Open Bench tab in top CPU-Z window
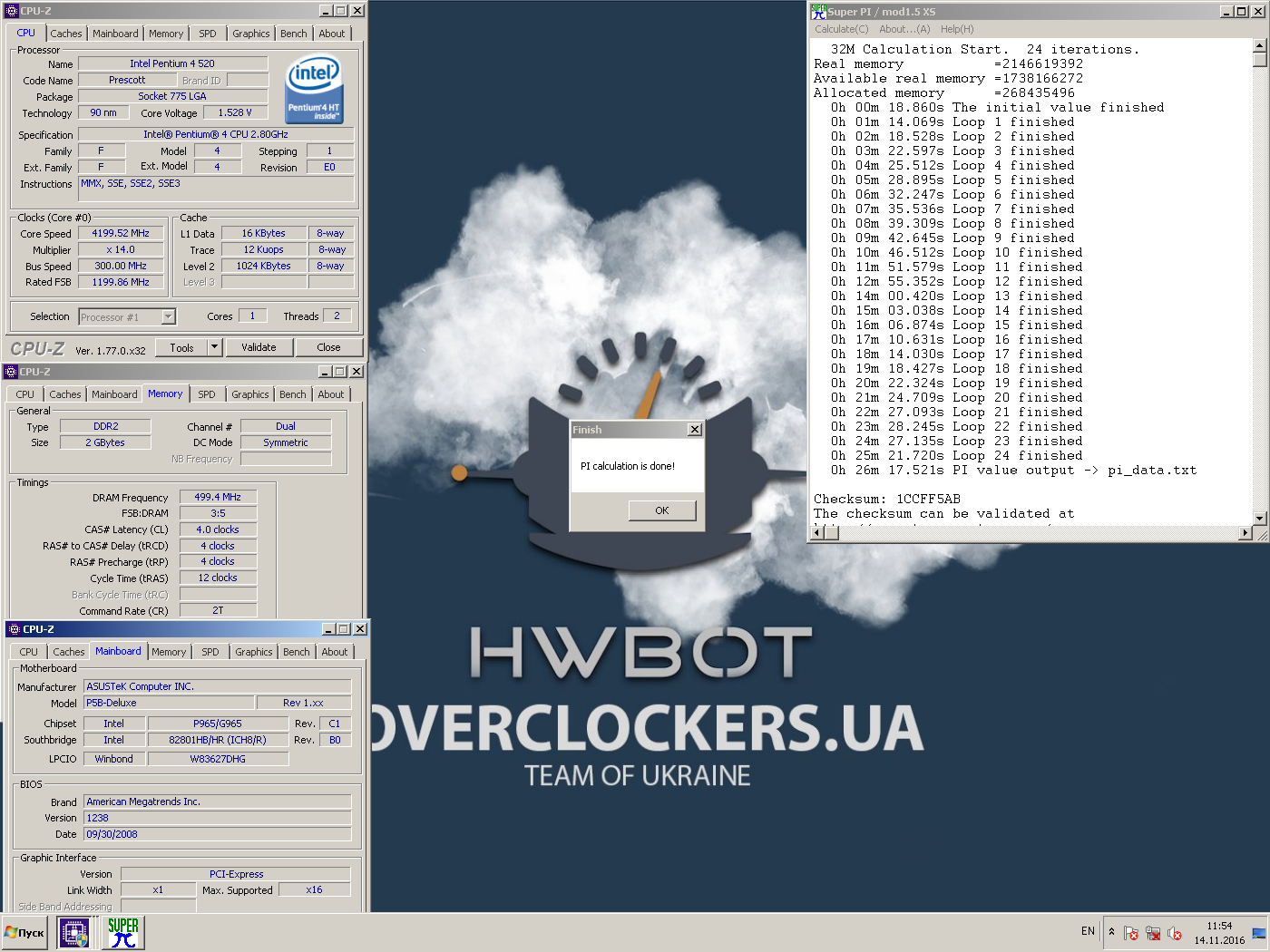1270x952 pixels. tap(293, 34)
